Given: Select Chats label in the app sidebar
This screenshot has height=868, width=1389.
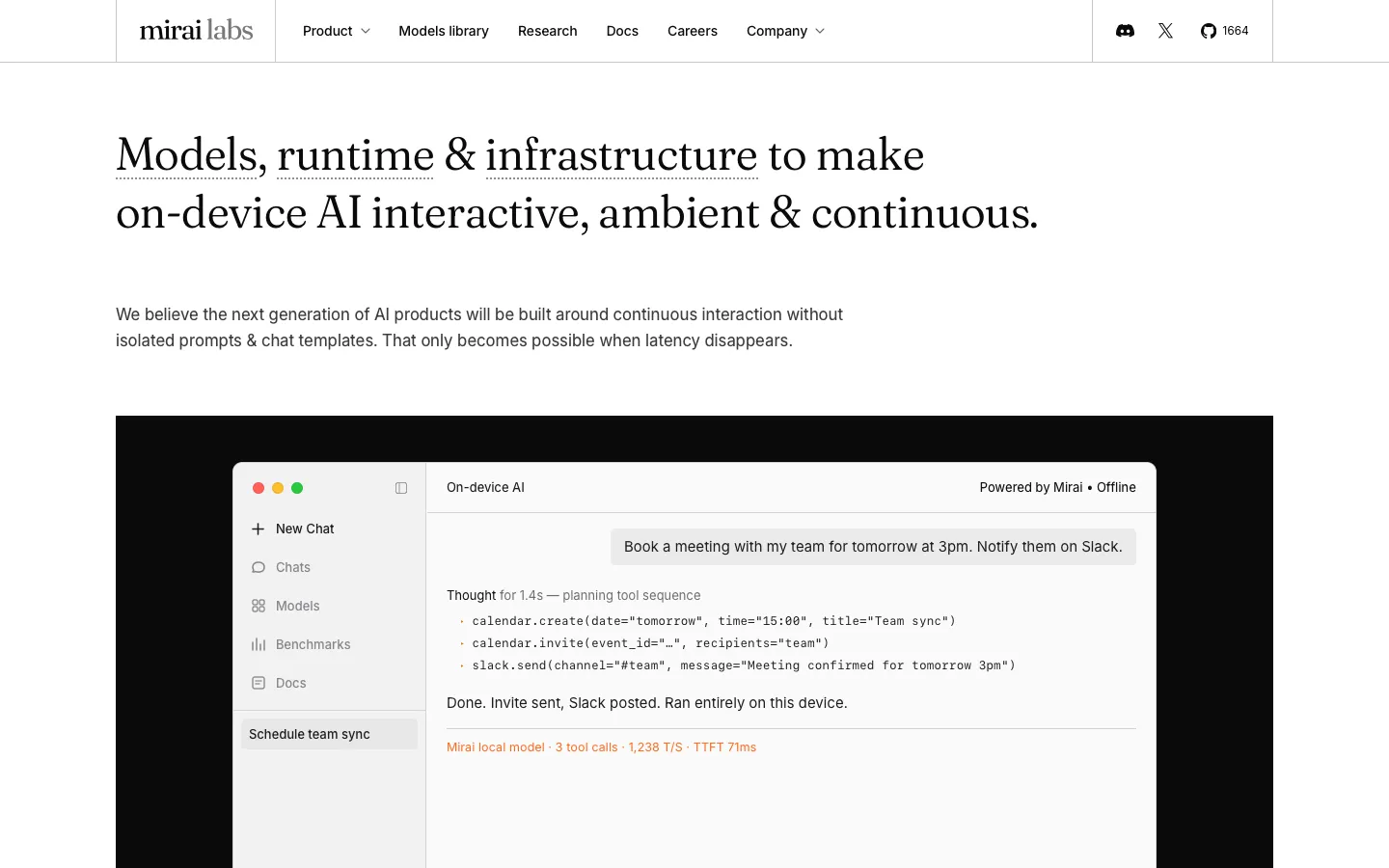Looking at the screenshot, I should pyautogui.click(x=293, y=567).
